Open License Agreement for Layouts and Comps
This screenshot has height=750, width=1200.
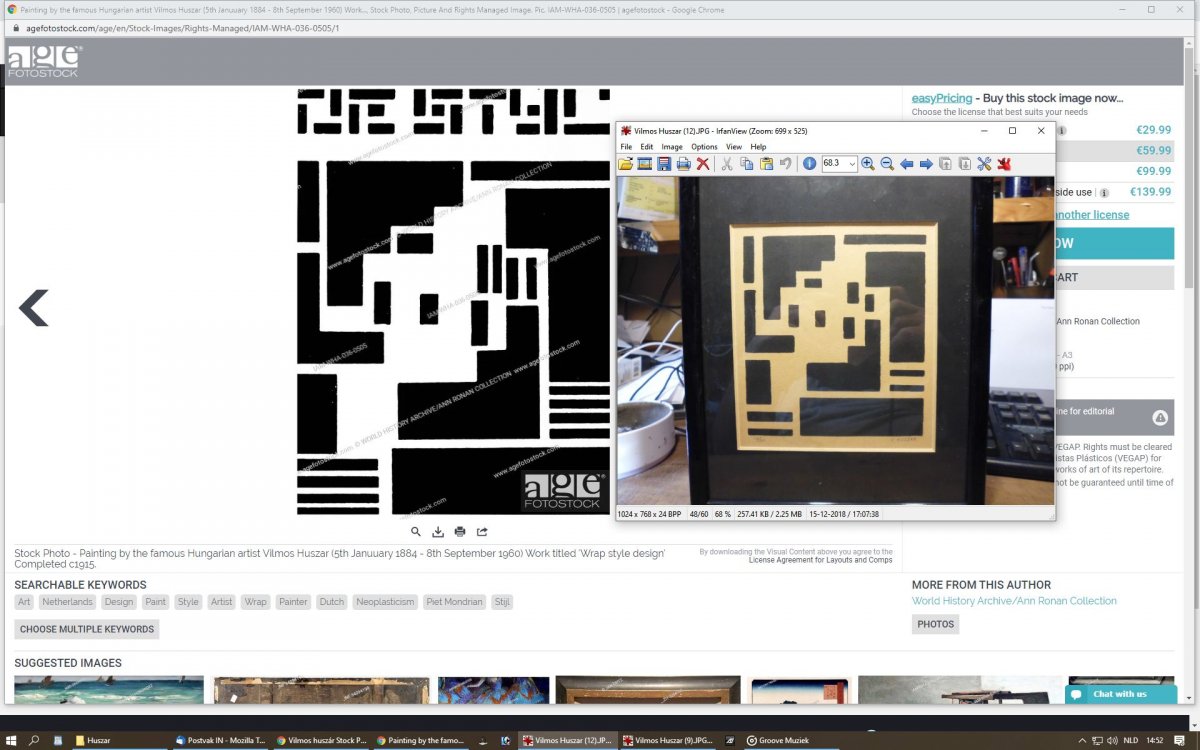(821, 561)
